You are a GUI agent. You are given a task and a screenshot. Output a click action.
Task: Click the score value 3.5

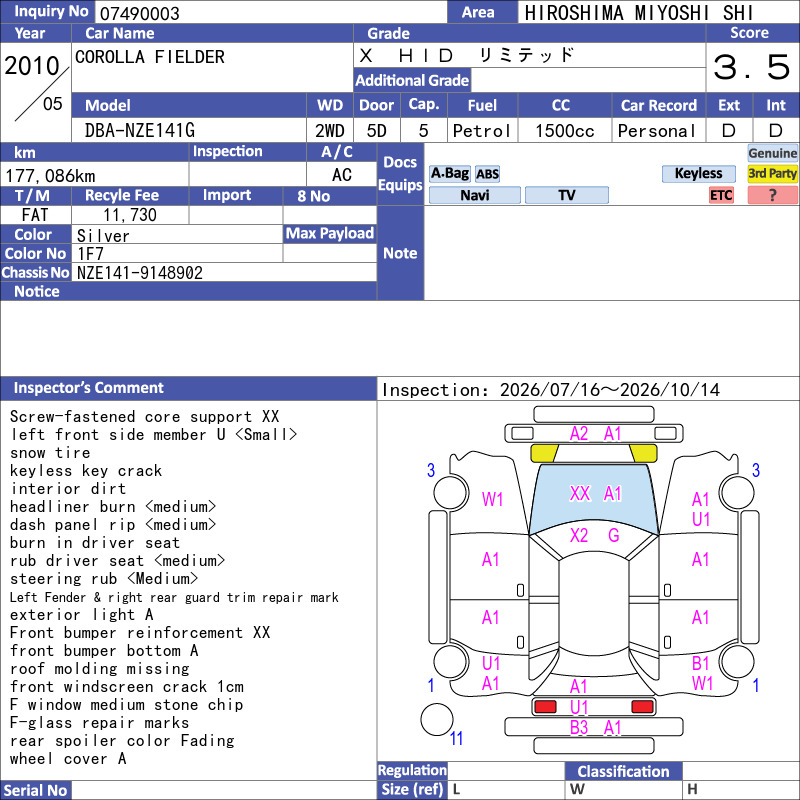(x=752, y=67)
